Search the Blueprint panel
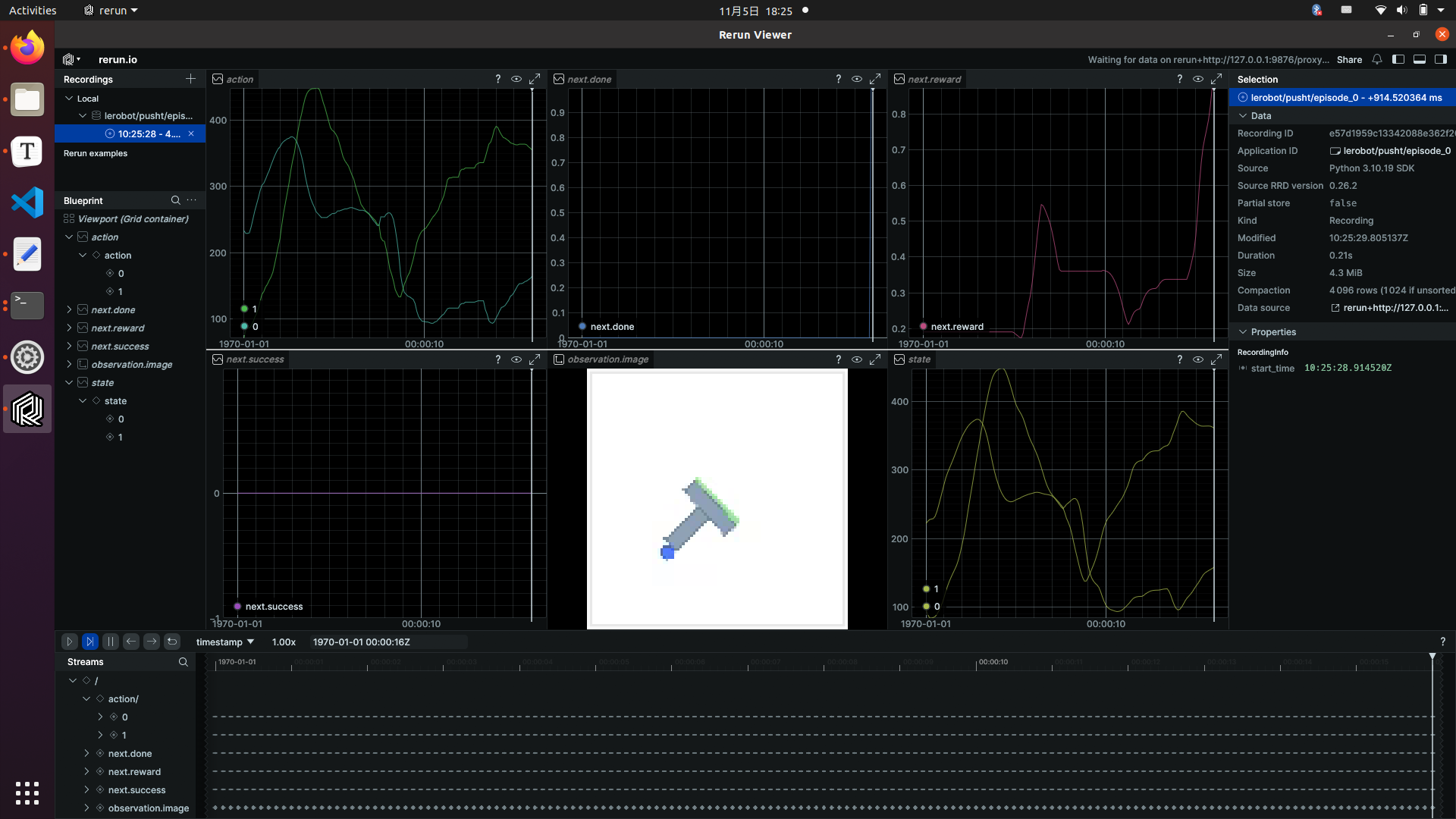The height and width of the screenshot is (819, 1456). coord(175,200)
